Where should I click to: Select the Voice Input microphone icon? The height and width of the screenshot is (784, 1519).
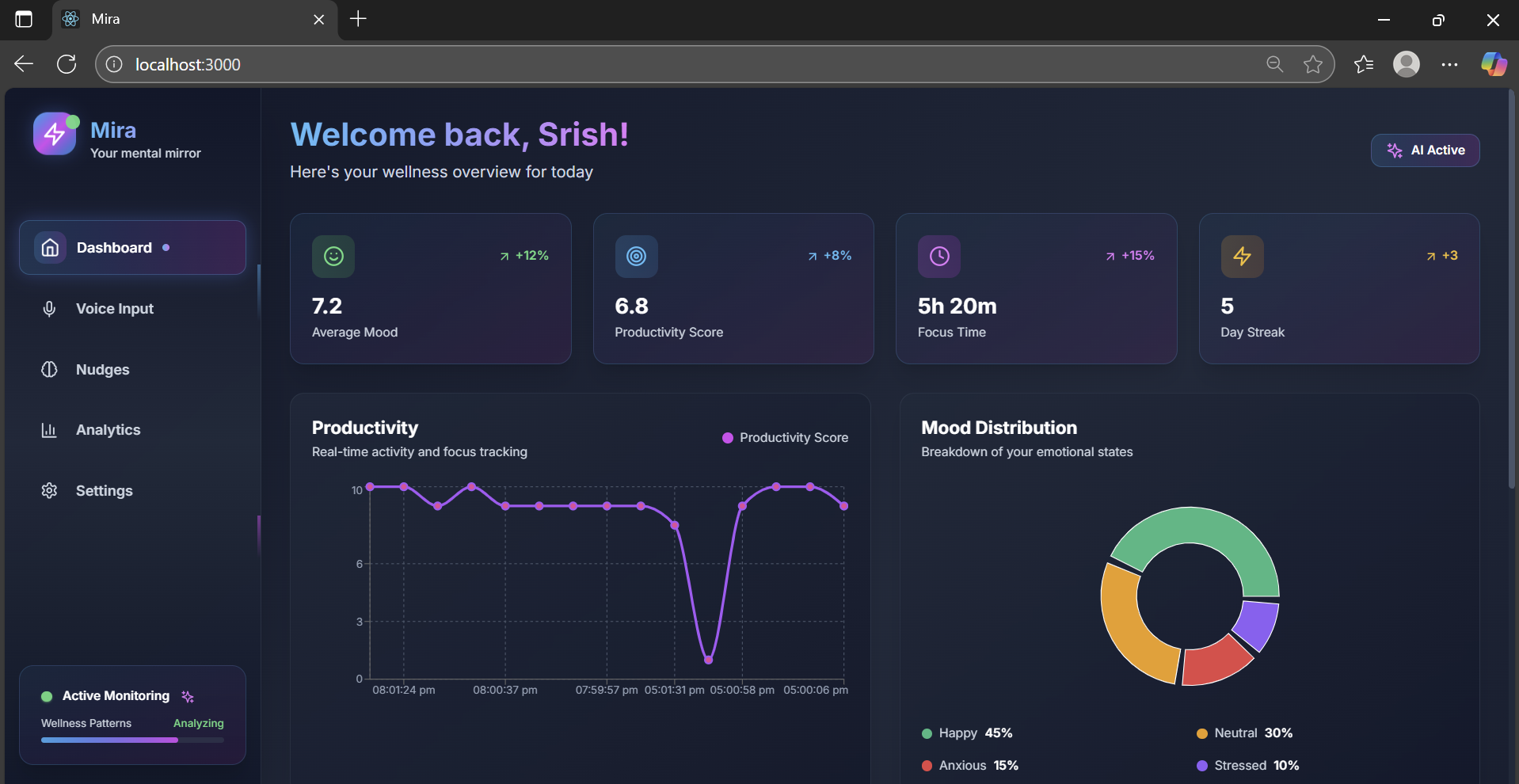tap(50, 309)
